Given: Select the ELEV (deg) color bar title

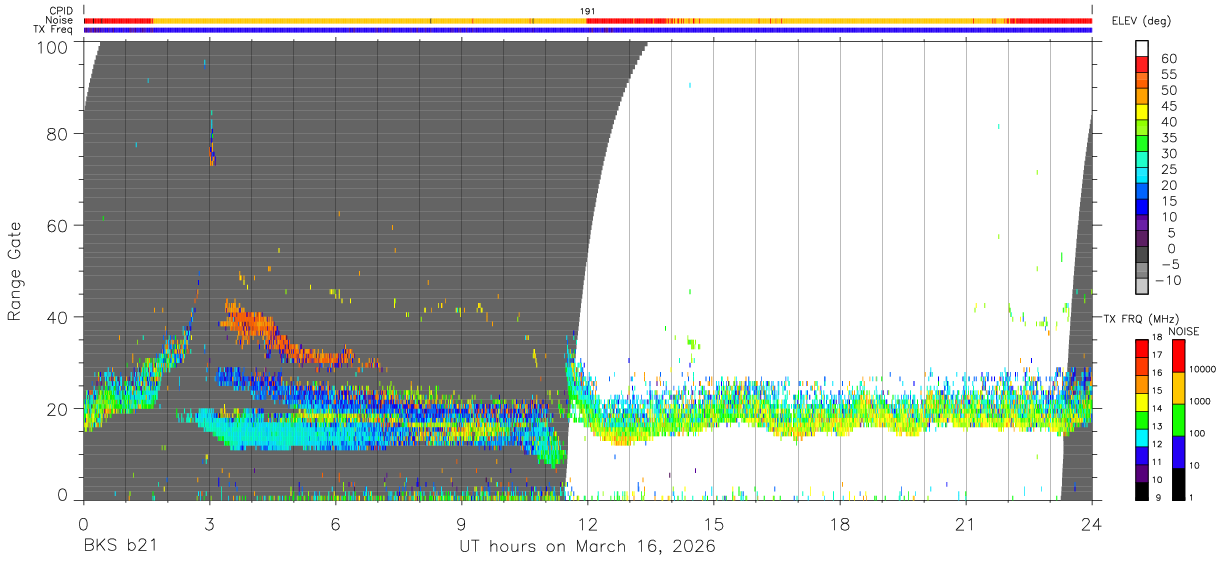Looking at the screenshot, I should click(x=1143, y=21).
